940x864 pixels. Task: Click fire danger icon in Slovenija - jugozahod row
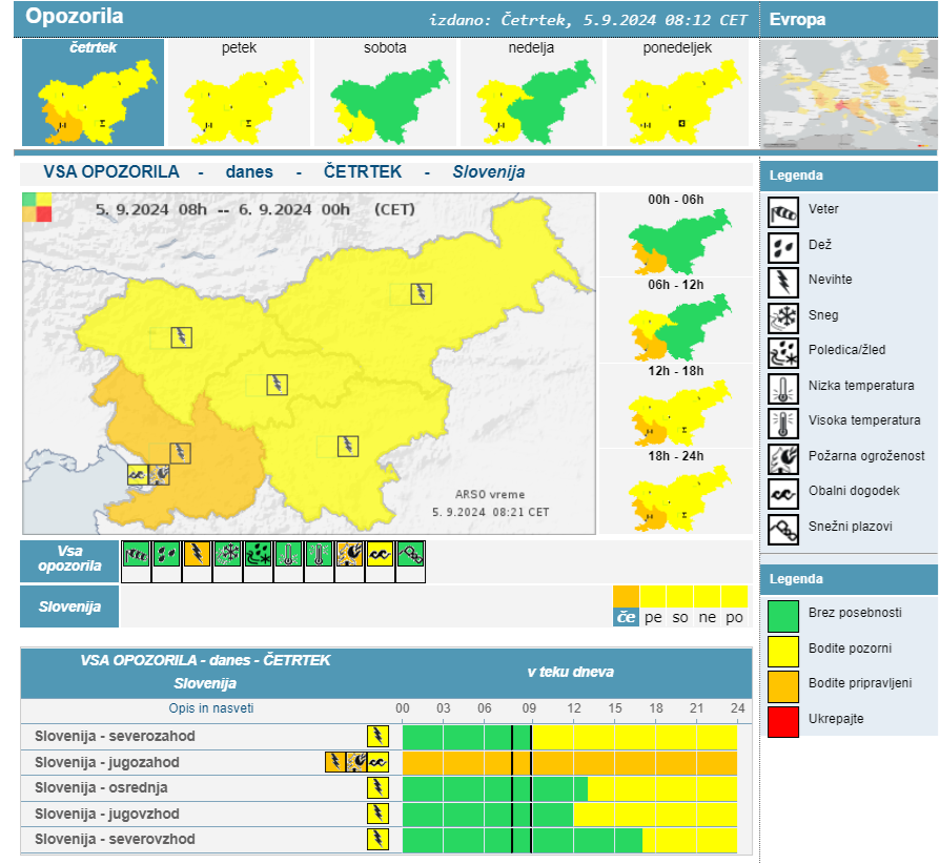357,762
